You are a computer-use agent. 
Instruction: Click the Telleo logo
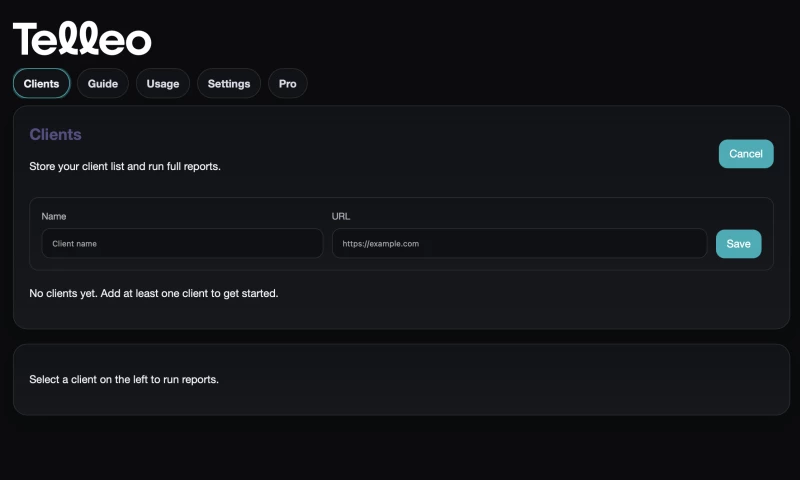[x=82, y=39]
